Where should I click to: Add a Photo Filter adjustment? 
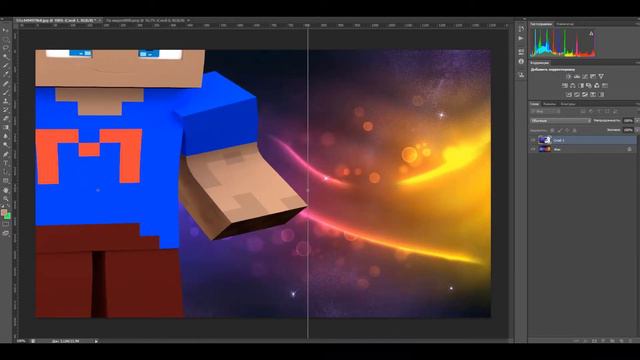coord(589,85)
